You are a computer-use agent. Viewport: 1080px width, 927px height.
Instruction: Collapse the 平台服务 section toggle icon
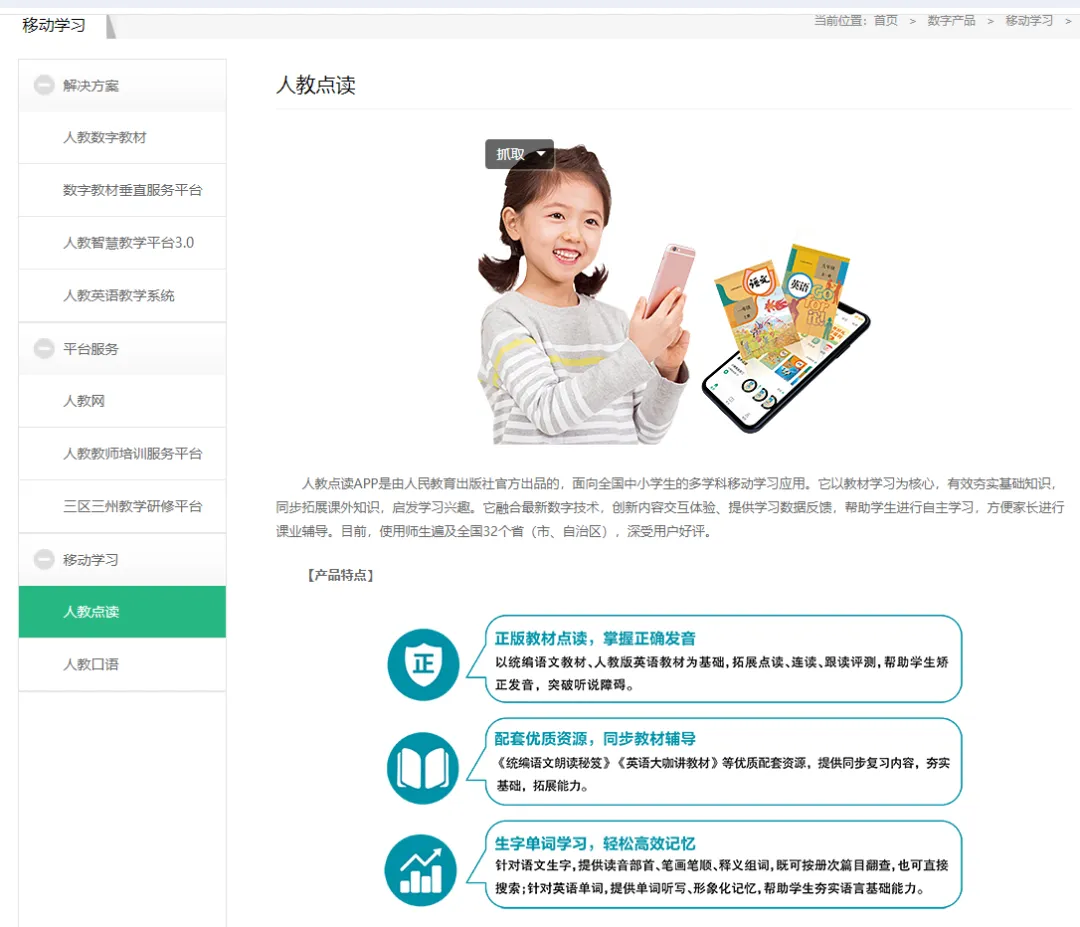pos(44,348)
